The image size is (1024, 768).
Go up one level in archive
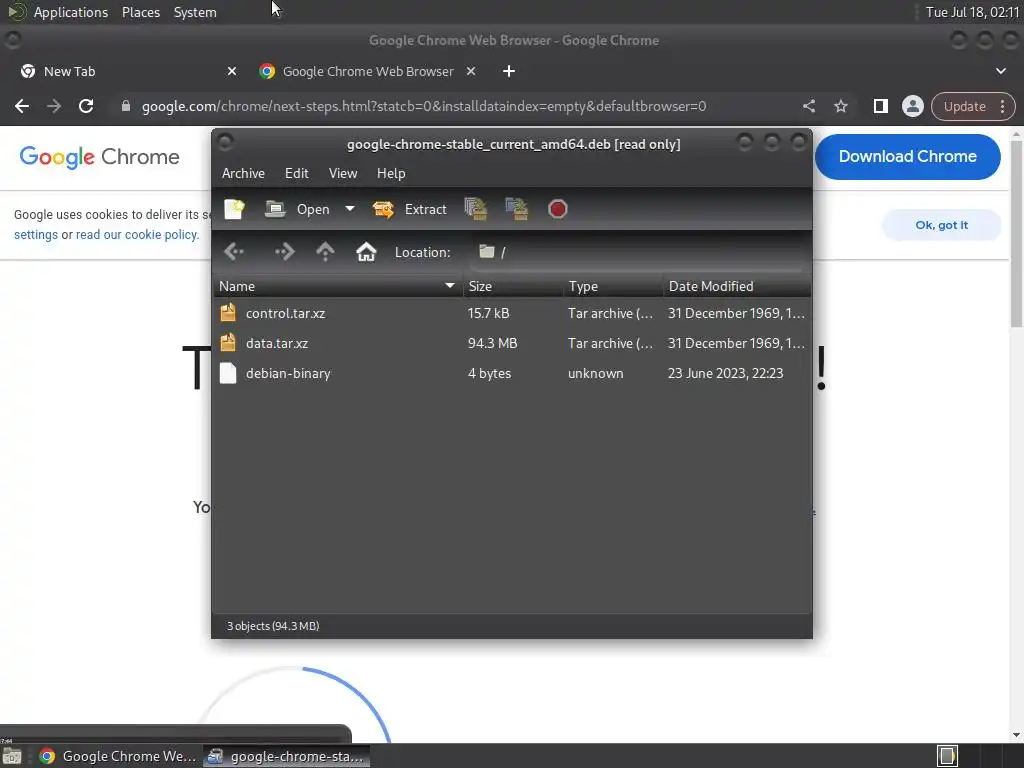(x=325, y=251)
